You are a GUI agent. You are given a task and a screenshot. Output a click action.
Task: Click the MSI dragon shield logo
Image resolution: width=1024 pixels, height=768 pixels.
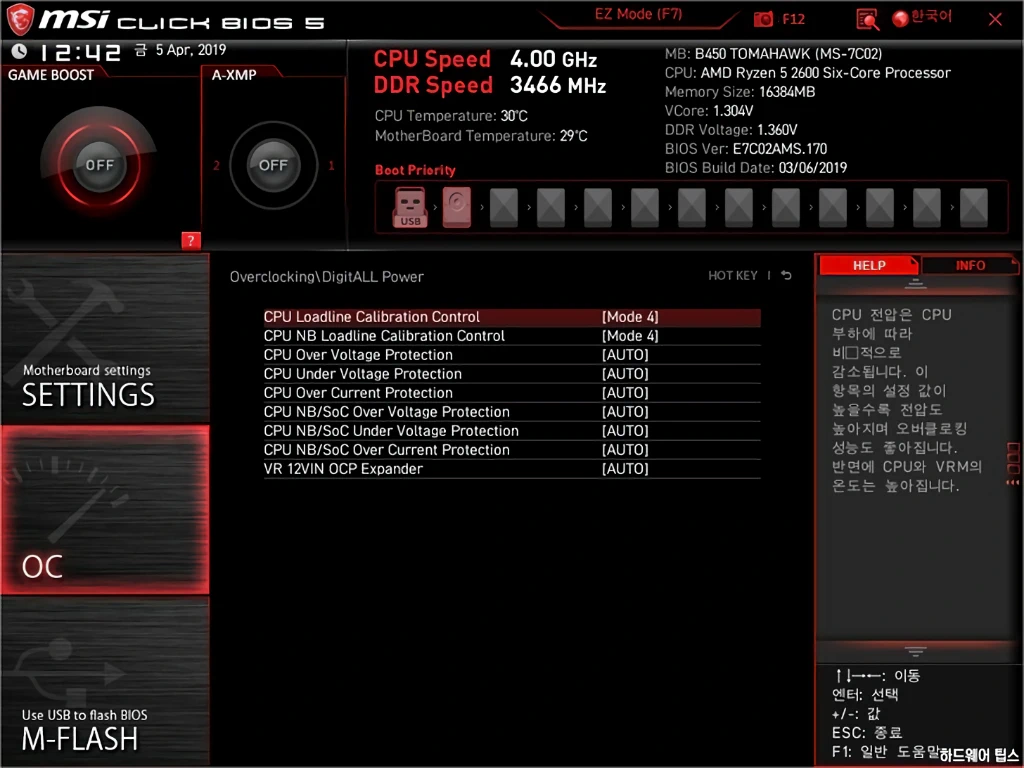click(x=20, y=20)
